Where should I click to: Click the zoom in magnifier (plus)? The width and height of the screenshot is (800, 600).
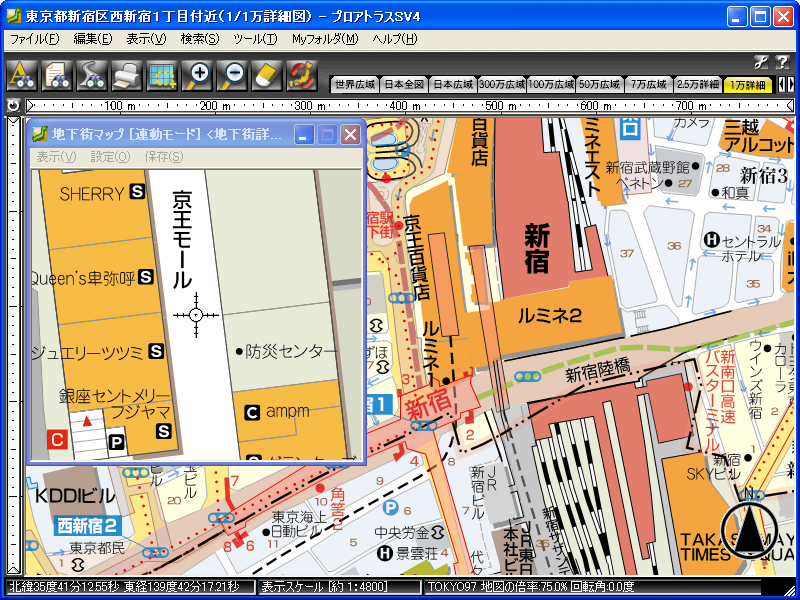click(196, 76)
